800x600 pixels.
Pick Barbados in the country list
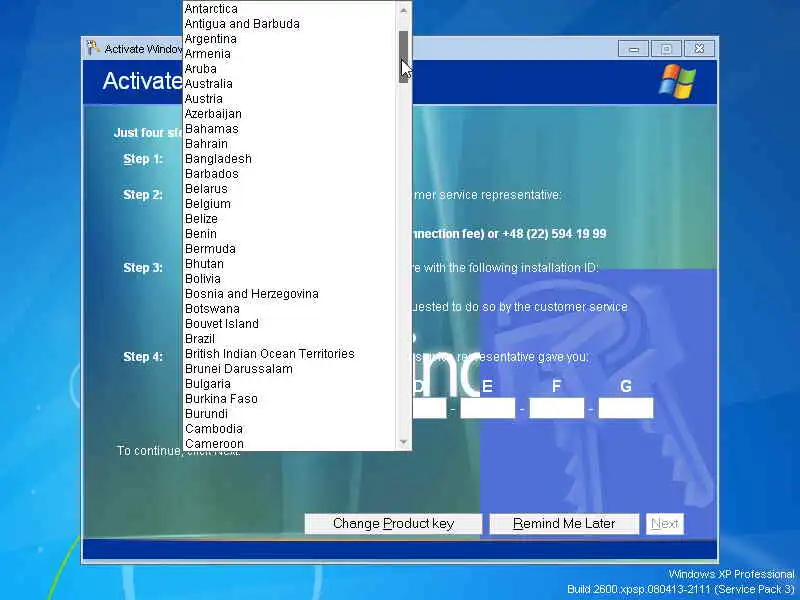pos(289,173)
